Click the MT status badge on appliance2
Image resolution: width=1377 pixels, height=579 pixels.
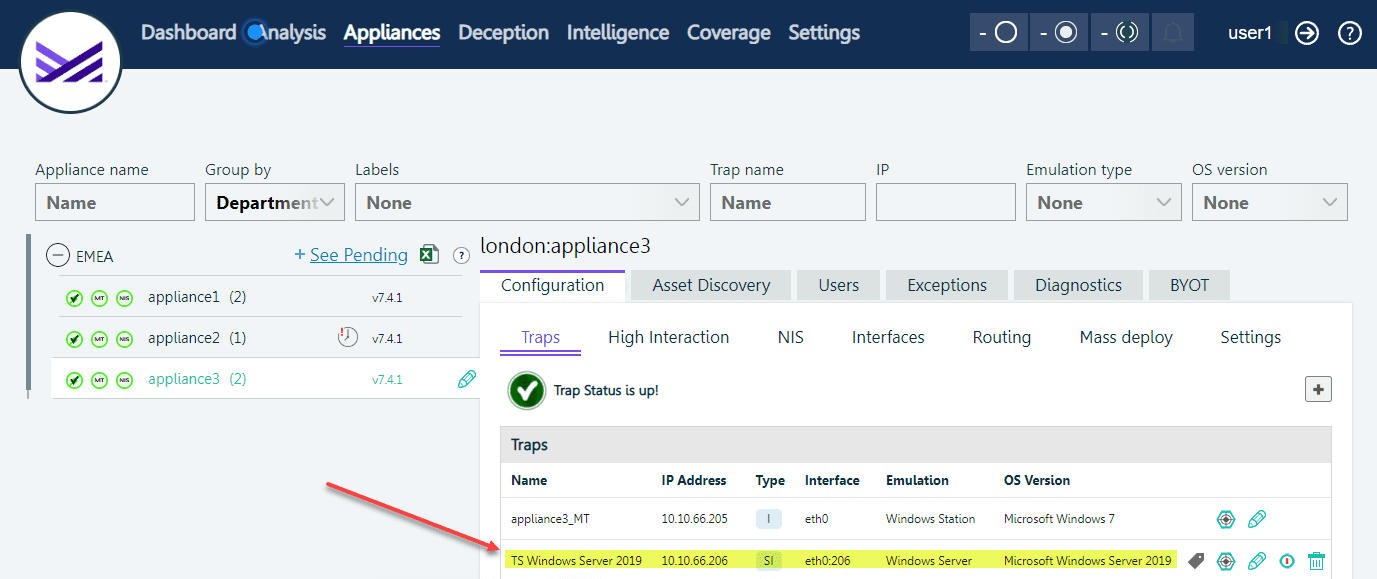pos(99,339)
